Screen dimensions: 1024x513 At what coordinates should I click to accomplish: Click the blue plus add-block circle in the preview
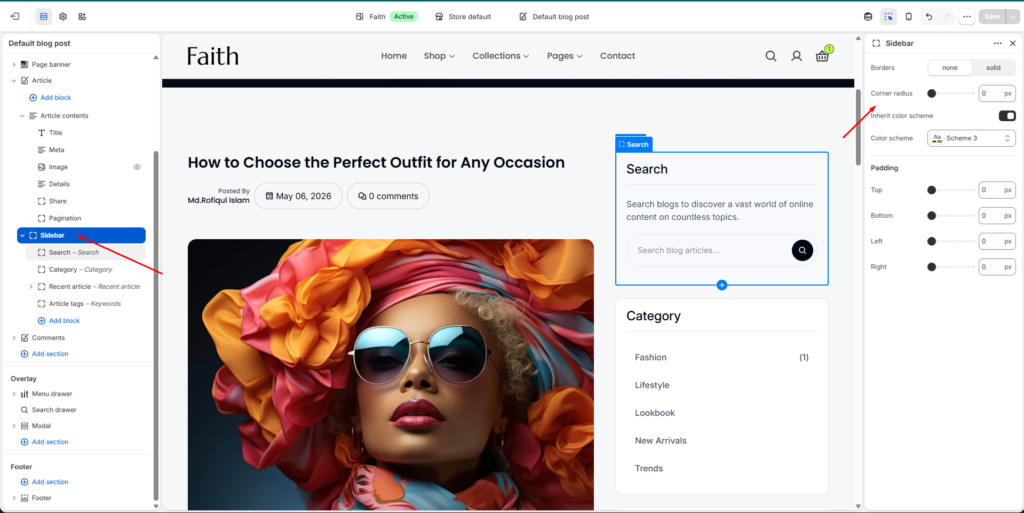(722, 285)
